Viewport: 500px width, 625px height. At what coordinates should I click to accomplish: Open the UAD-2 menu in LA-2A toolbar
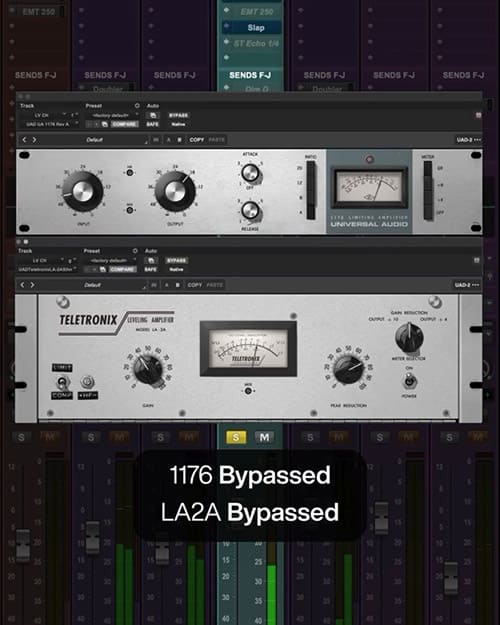(467, 285)
